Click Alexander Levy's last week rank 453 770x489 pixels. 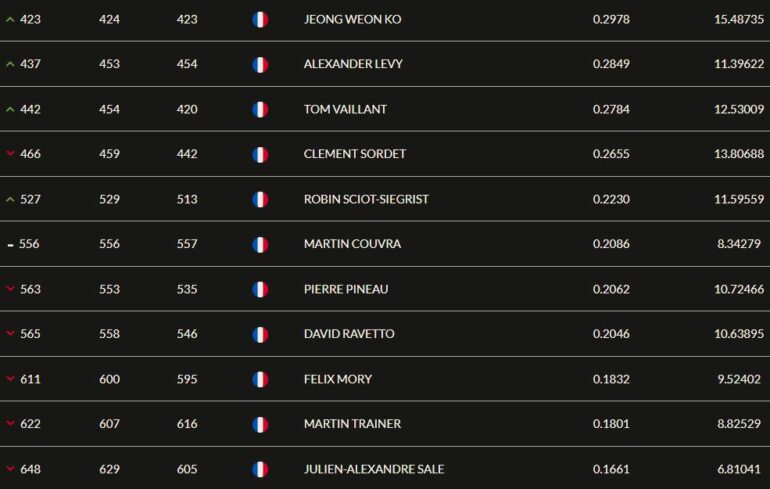coord(109,64)
